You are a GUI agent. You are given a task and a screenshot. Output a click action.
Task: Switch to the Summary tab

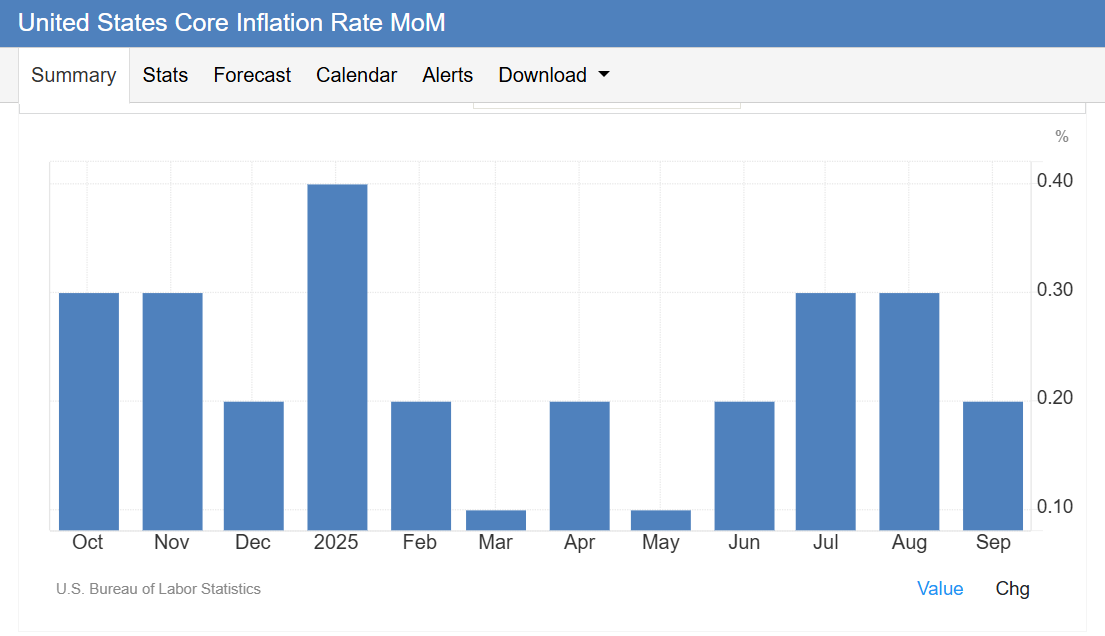point(74,76)
